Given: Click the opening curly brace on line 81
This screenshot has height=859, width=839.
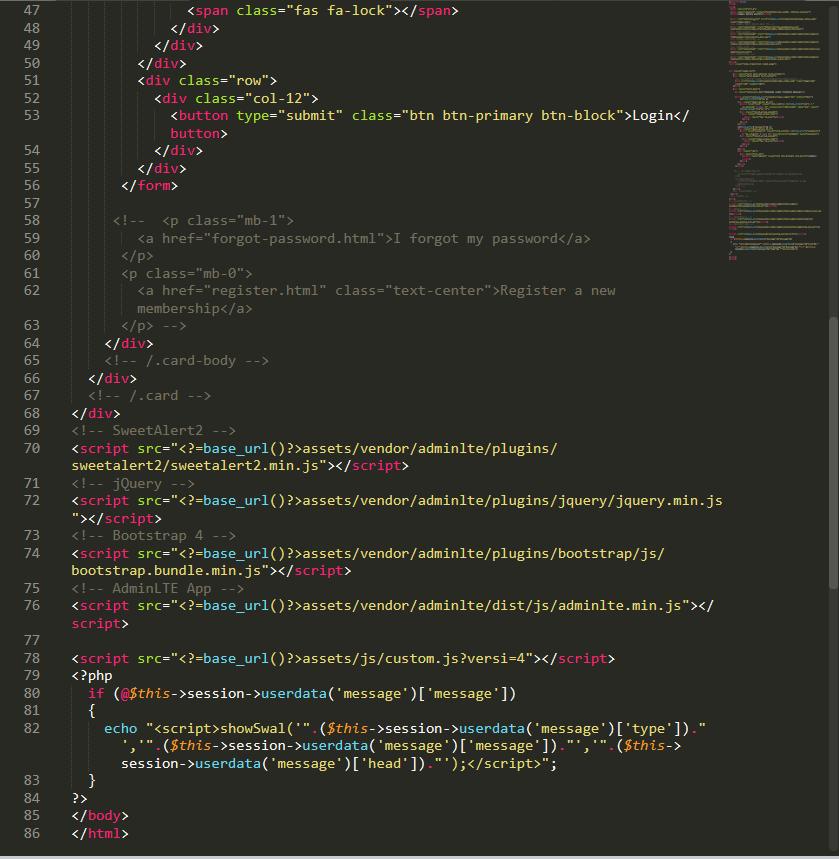Looking at the screenshot, I should tap(92, 711).
